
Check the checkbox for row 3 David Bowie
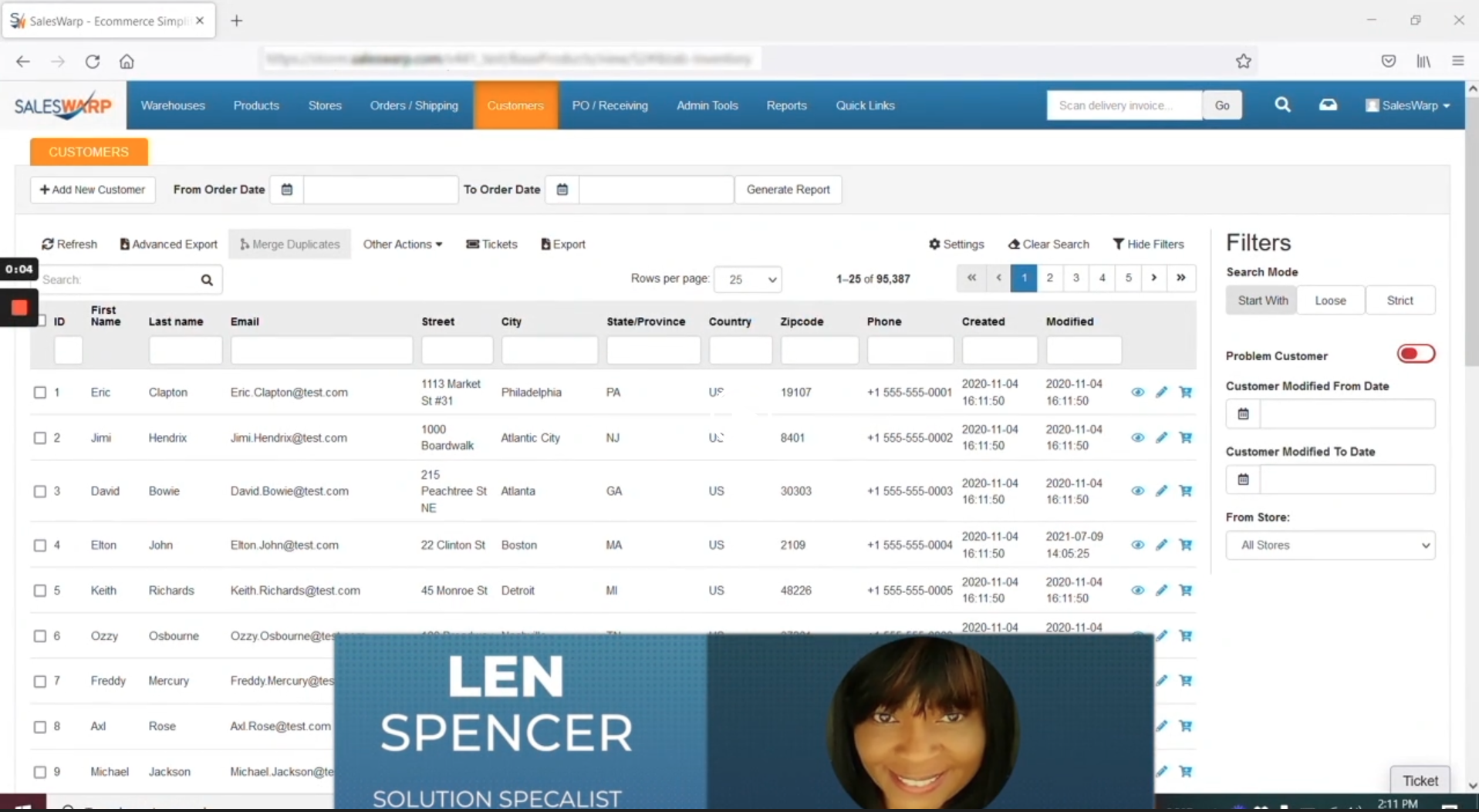(40, 491)
